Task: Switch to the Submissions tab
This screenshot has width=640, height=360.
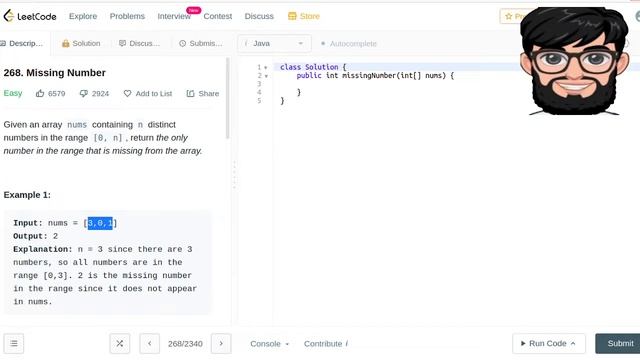Action: click(201, 43)
